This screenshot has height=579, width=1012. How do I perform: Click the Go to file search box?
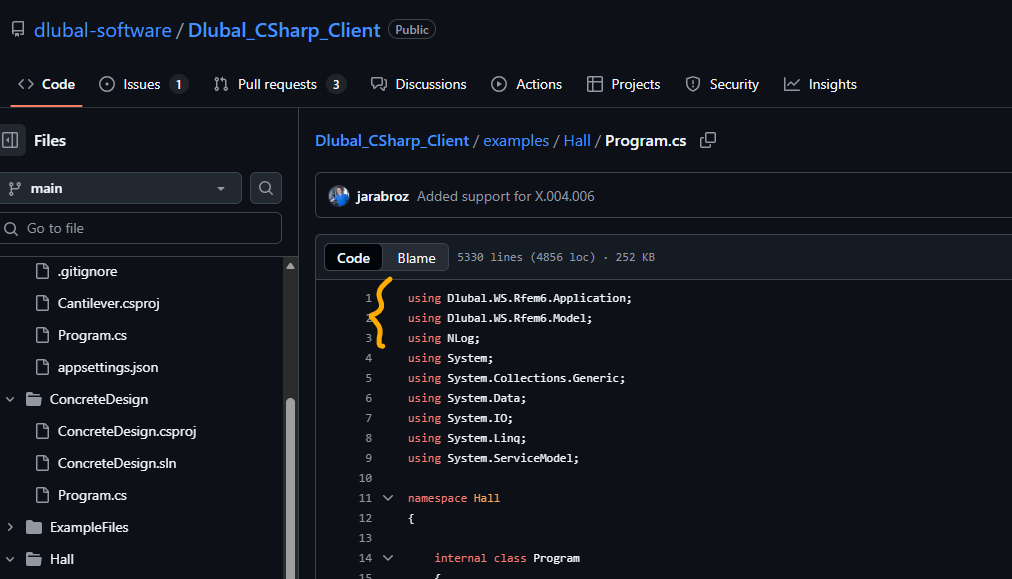tap(140, 228)
